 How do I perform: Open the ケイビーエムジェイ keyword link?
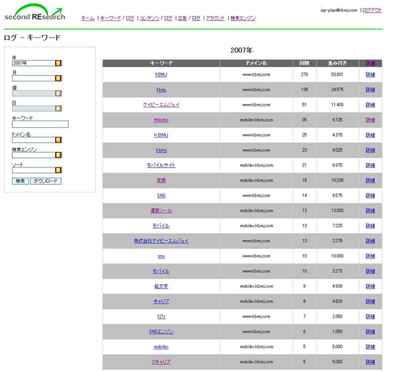161,105
